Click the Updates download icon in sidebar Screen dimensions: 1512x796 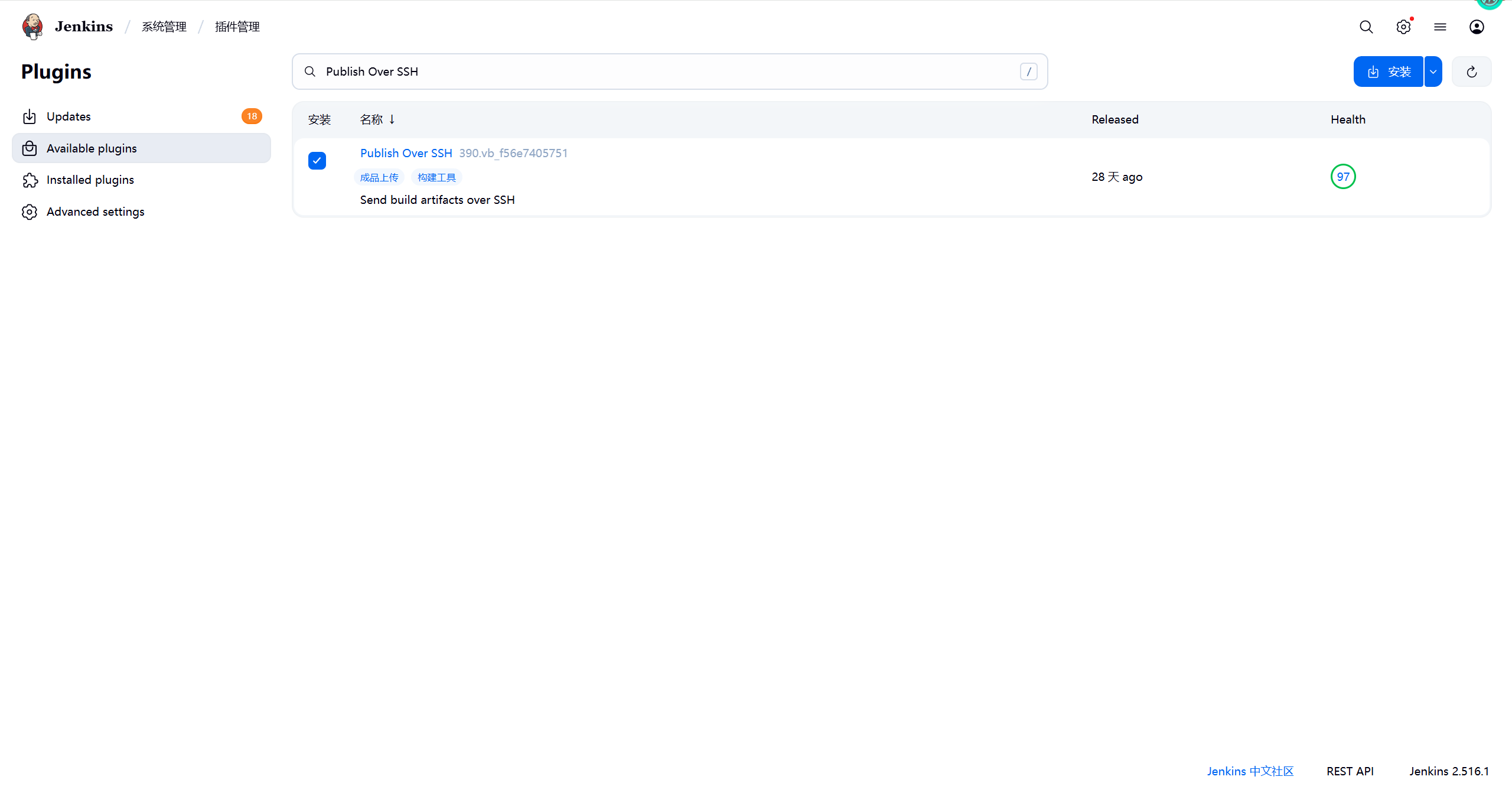click(30, 116)
